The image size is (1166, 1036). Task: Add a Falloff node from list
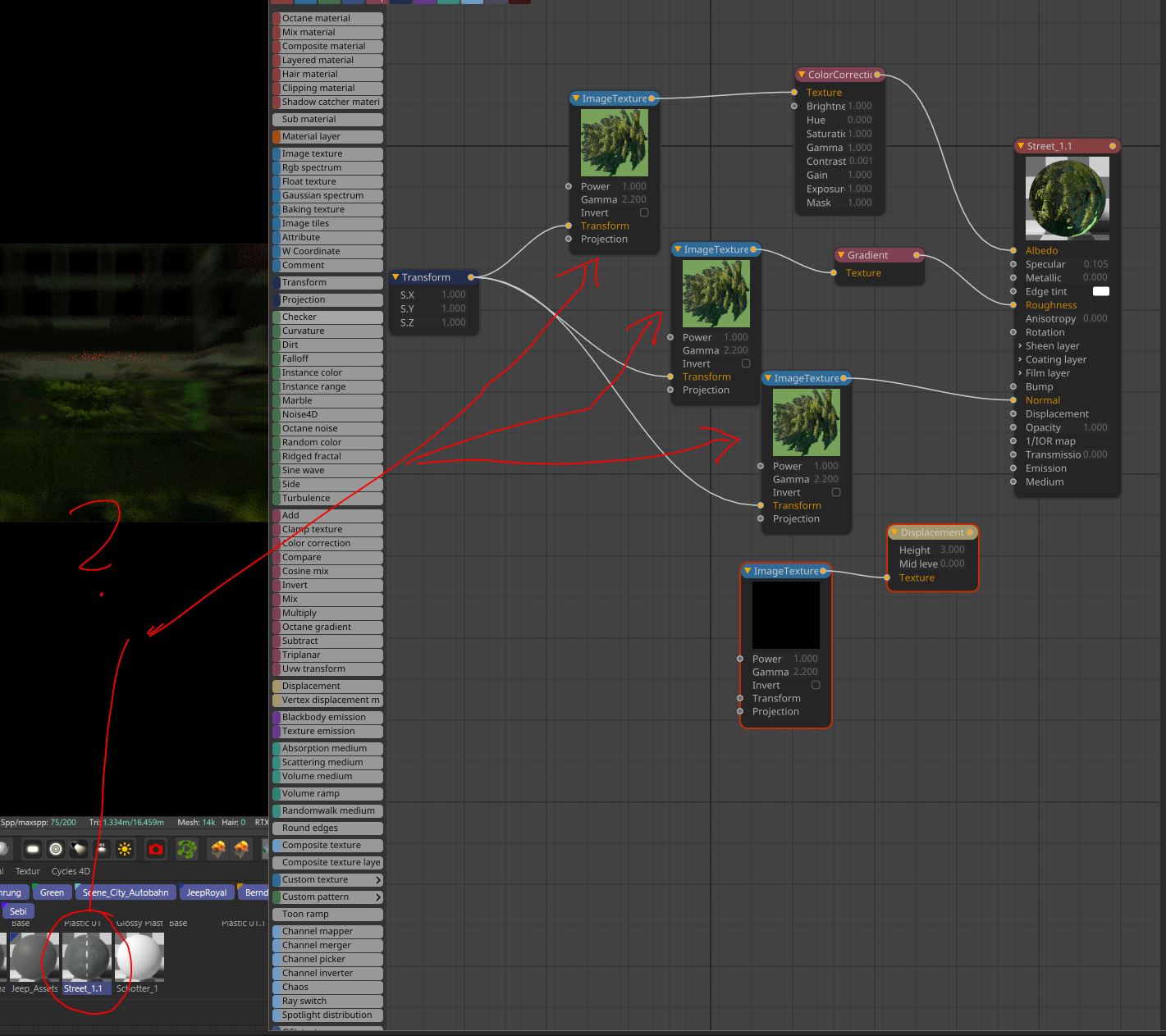pos(327,359)
